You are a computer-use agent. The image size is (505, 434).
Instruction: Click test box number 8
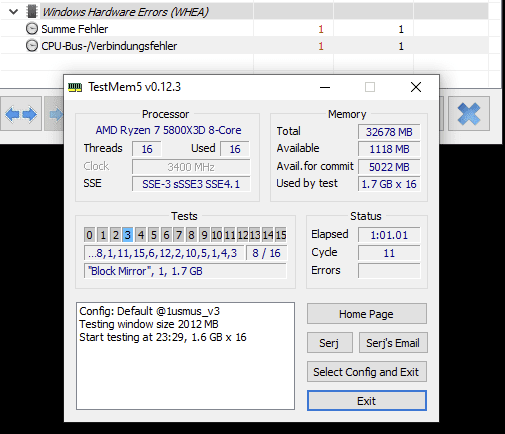(x=191, y=235)
